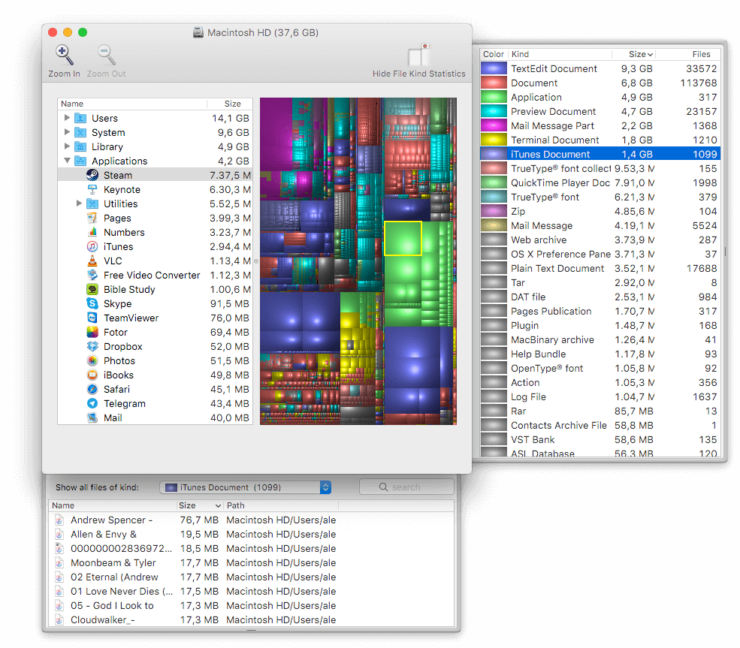Click the Zoom Out magnifier icon
Screen dimensions: 740x648
pyautogui.click(x=106, y=55)
